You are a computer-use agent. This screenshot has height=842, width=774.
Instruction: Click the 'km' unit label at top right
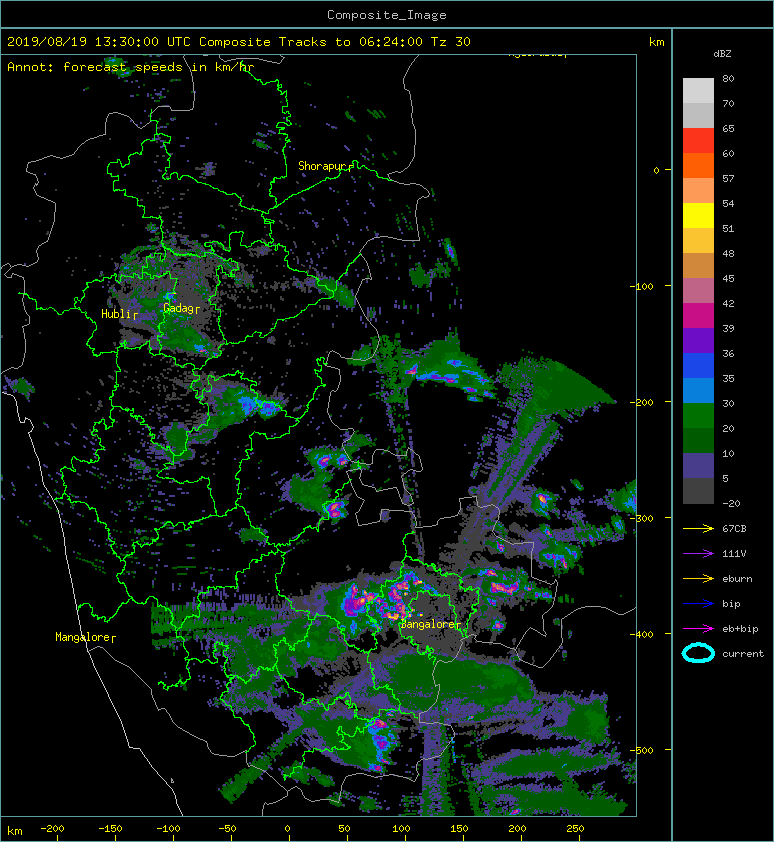pos(656,42)
